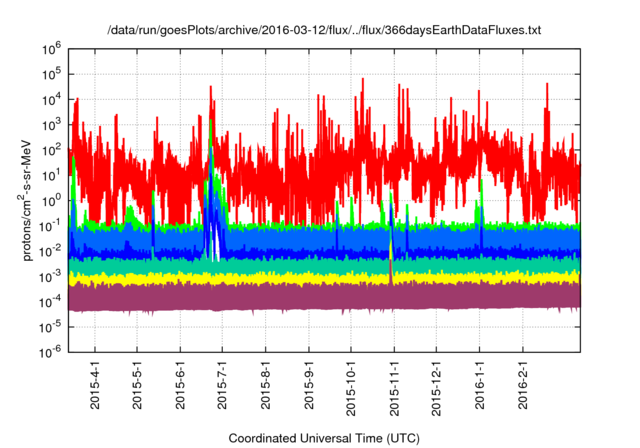Click the x-axis label 2015-12-1
This screenshot has height=448, width=640.
pos(436,388)
